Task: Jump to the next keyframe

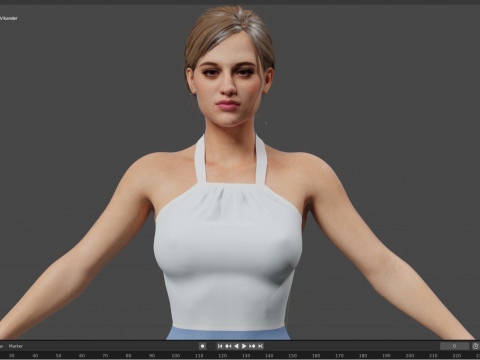Action: (x=252, y=346)
